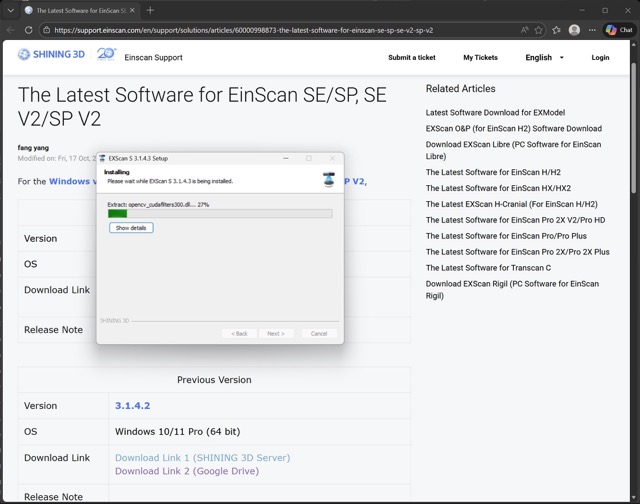Open EXScan O&P (for EinScan H2) article
The image size is (640, 504).
coord(513,129)
